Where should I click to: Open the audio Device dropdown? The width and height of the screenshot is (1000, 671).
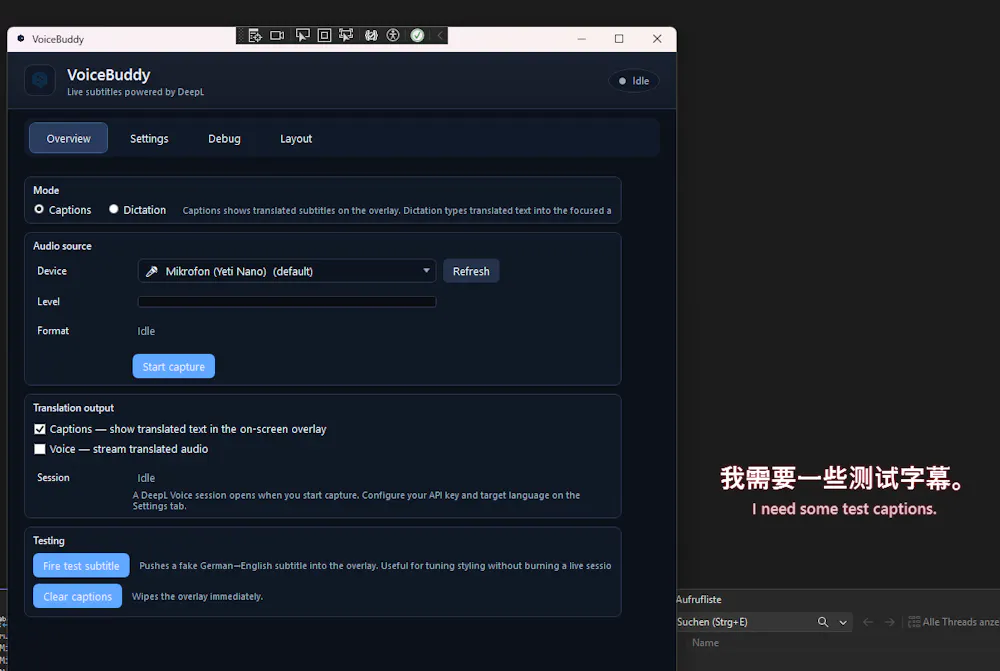[x=287, y=271]
